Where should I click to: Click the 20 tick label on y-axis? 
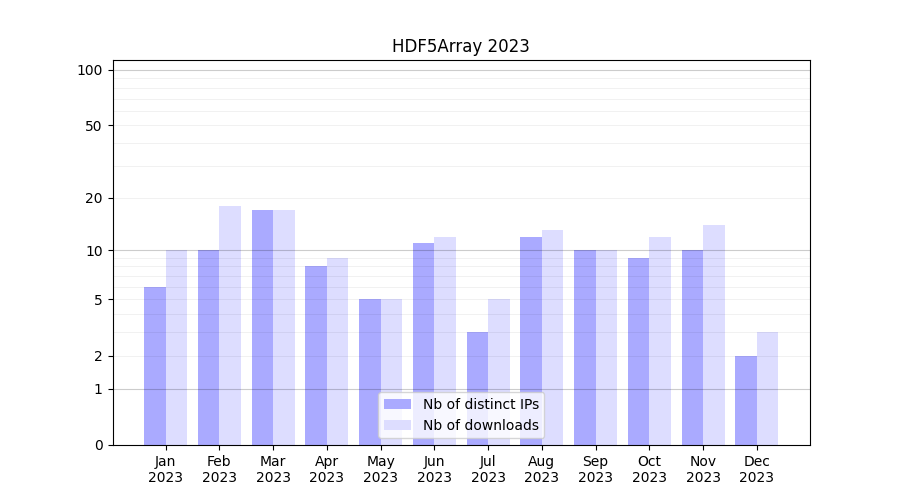93,198
